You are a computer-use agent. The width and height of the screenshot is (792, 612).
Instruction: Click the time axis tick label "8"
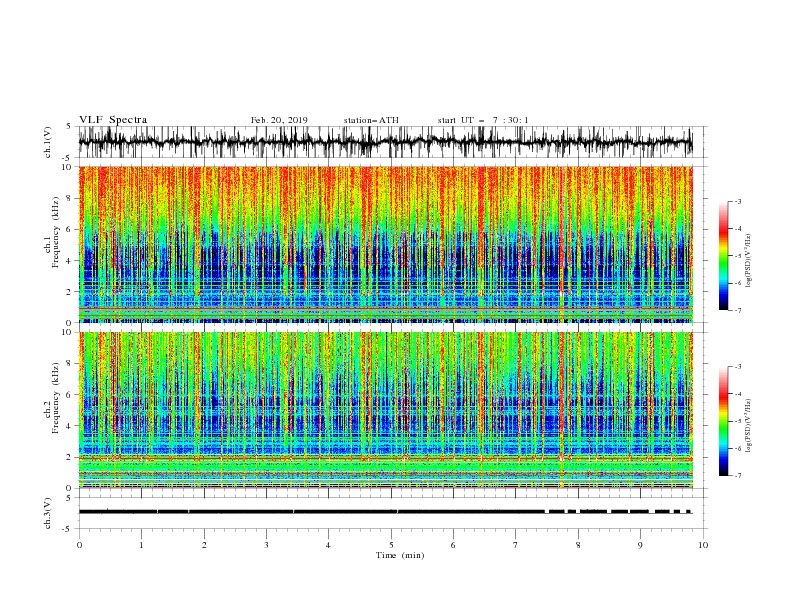(x=578, y=545)
